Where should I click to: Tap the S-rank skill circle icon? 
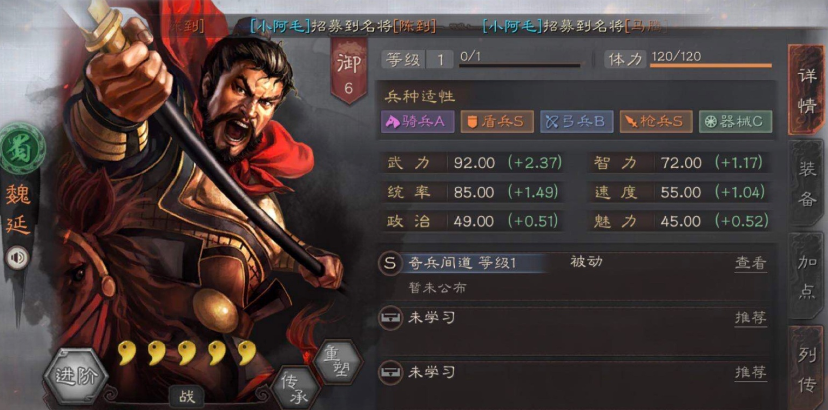[390, 264]
